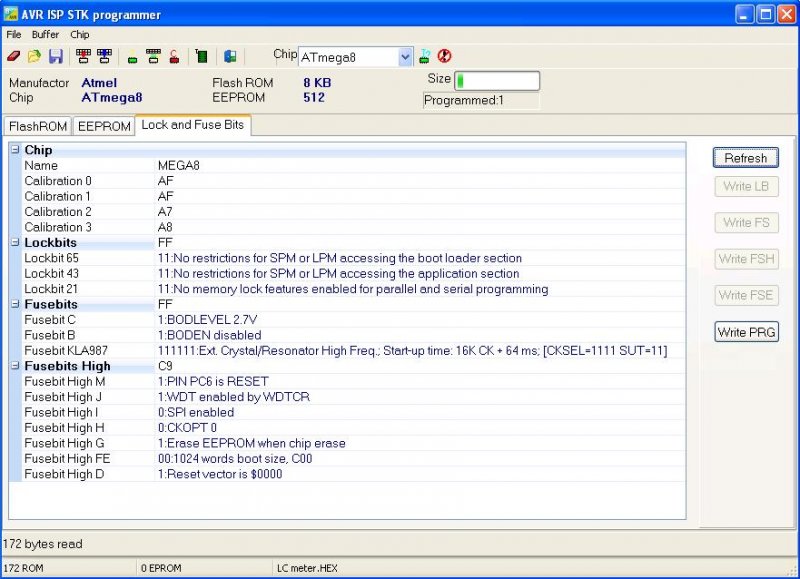Switch to the FlashROM tab

pos(38,127)
